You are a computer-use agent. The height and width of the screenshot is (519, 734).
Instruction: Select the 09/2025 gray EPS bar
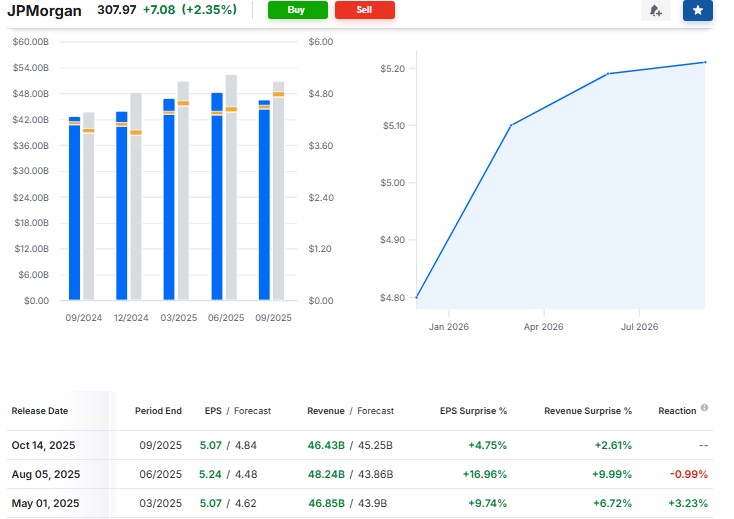point(278,191)
